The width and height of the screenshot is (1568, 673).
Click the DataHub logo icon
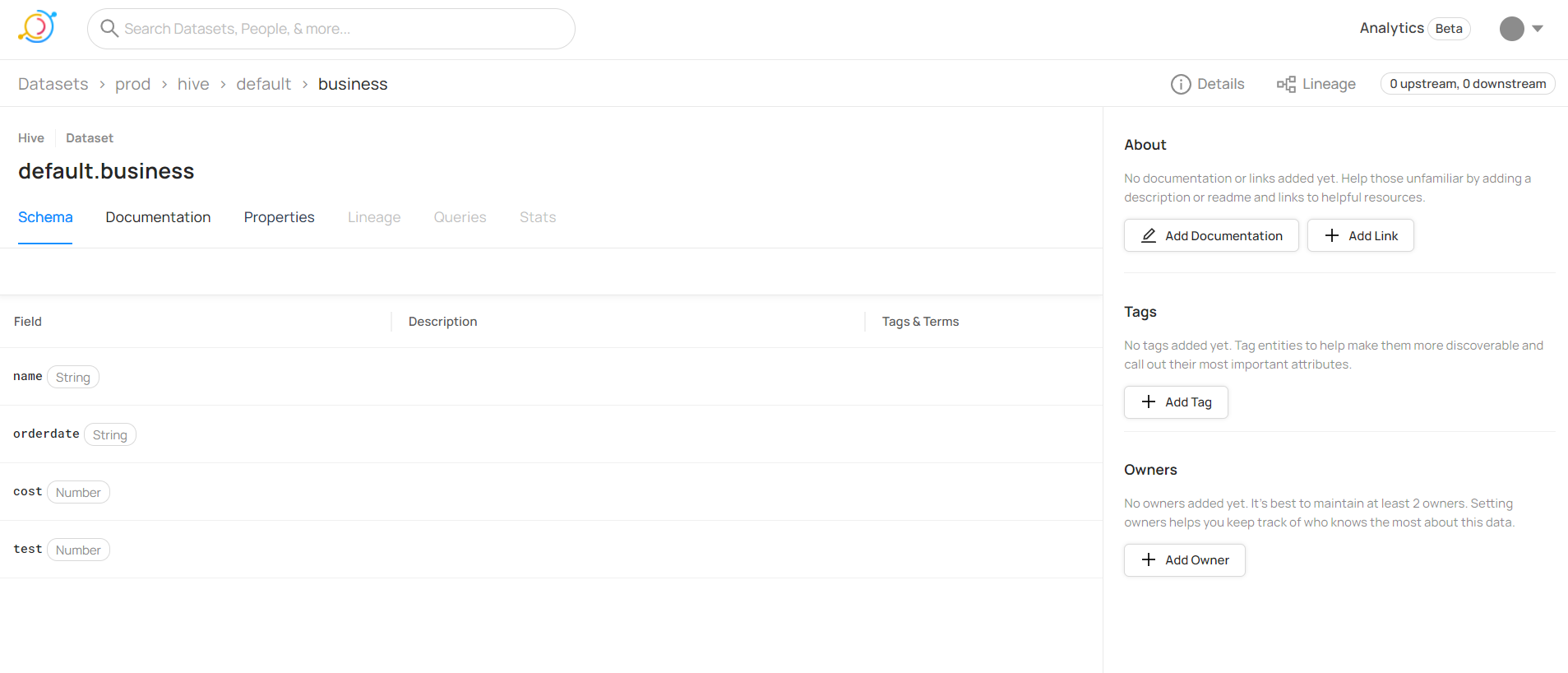37,27
